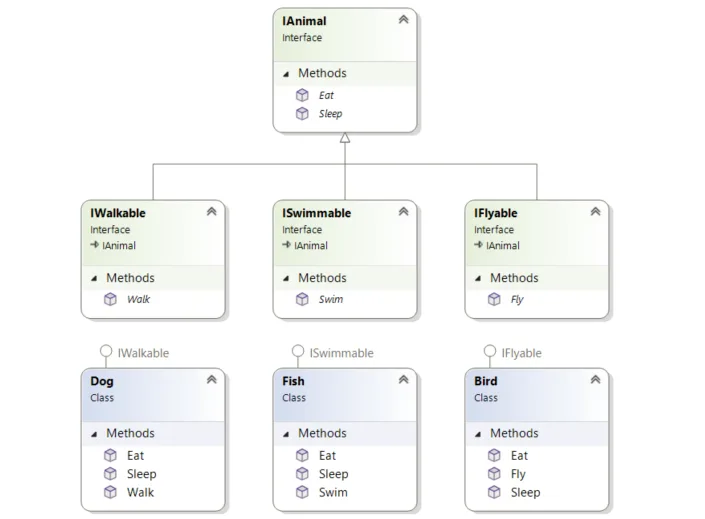Viewport: 705px width, 519px height.
Task: Click the Sleep method icon in IAnimal
Action: (x=302, y=113)
